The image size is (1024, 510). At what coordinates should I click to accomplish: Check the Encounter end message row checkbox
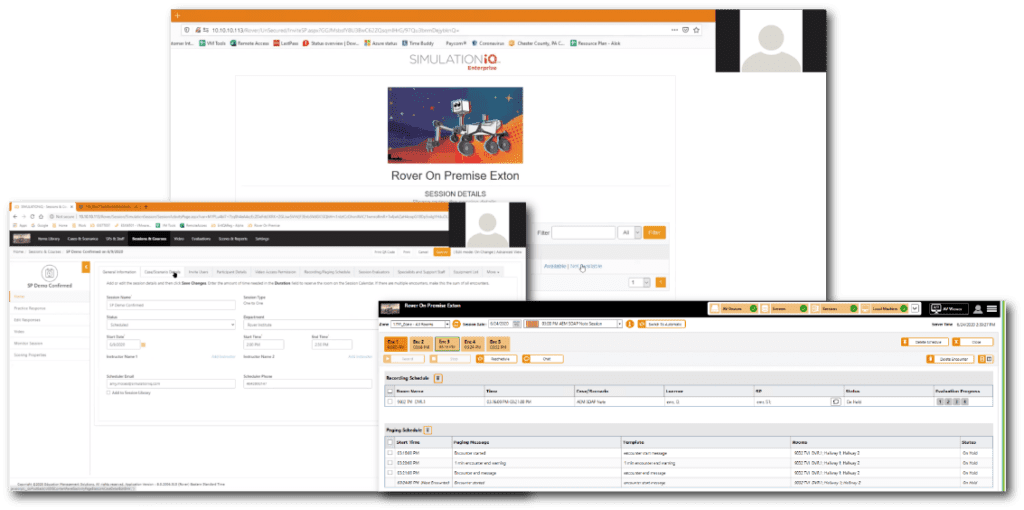pos(390,472)
